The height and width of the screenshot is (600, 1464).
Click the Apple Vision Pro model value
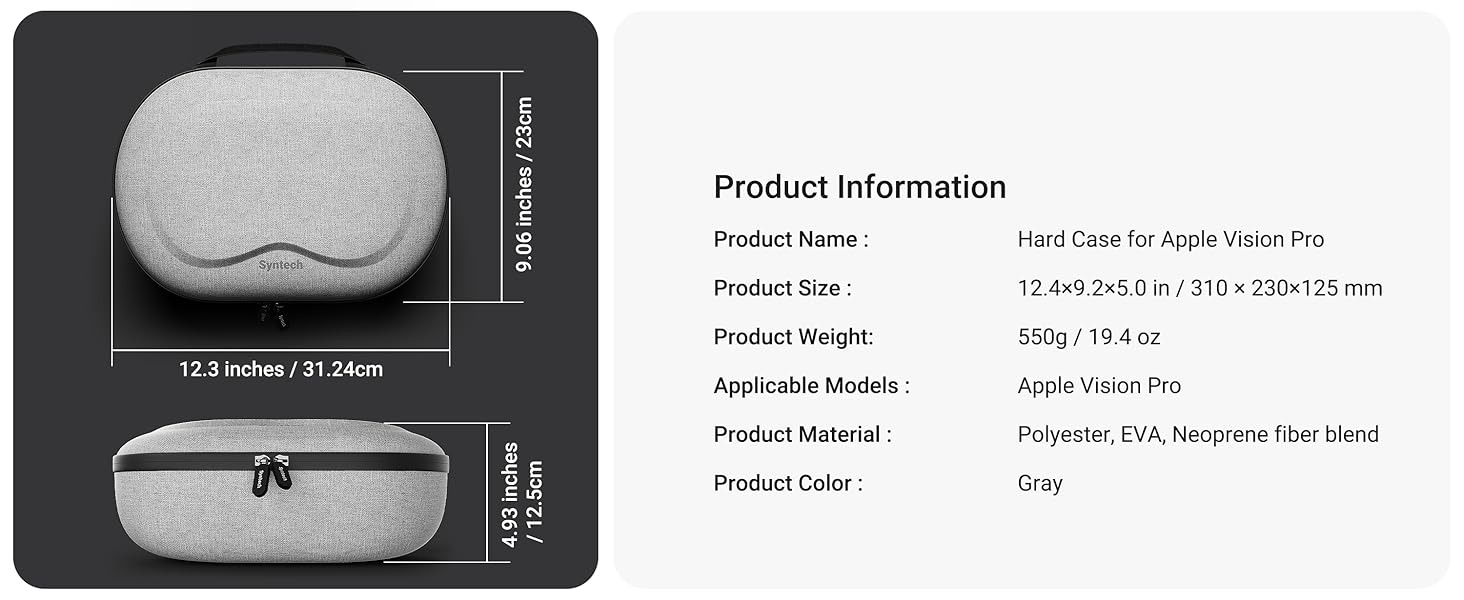point(1098,386)
